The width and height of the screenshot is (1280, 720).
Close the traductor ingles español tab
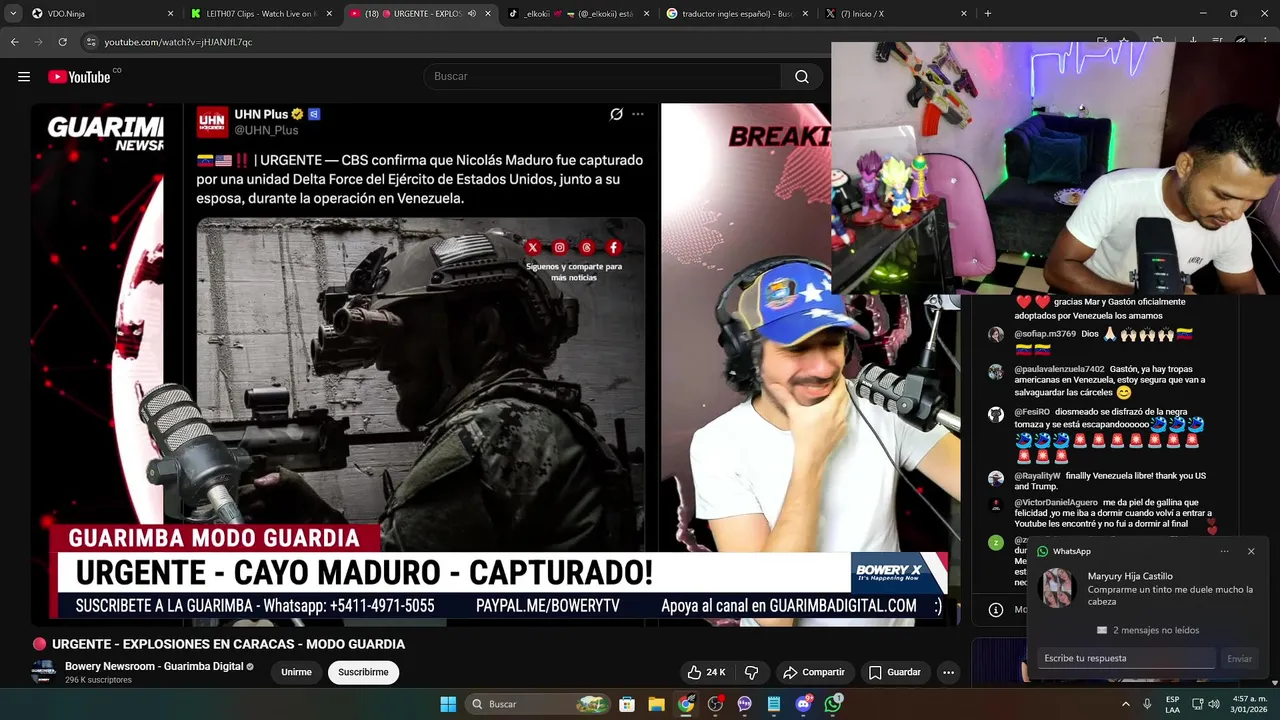pos(806,14)
